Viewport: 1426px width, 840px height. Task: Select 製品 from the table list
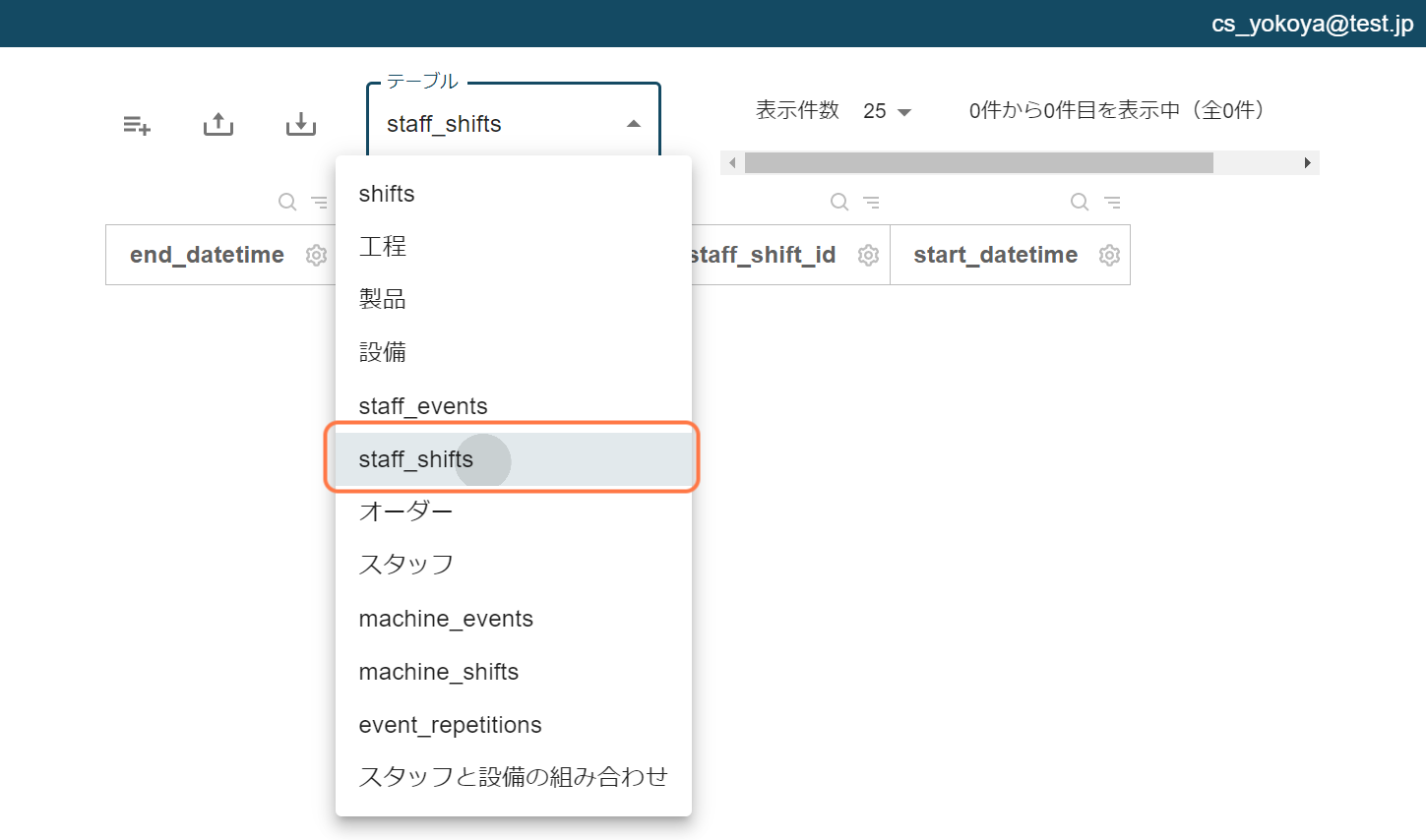pyautogui.click(x=514, y=300)
